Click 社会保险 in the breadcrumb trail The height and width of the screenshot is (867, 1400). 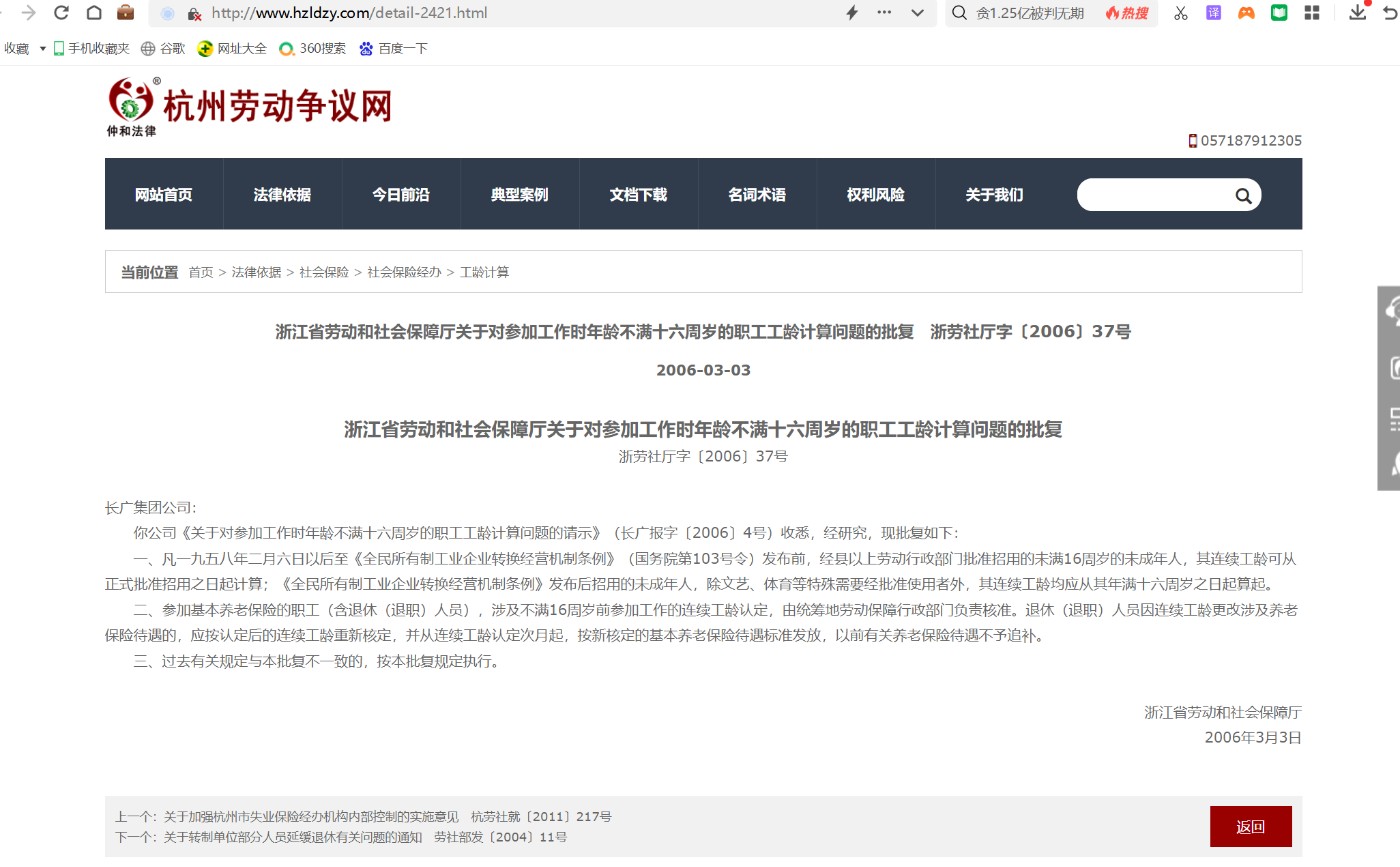[x=324, y=272]
